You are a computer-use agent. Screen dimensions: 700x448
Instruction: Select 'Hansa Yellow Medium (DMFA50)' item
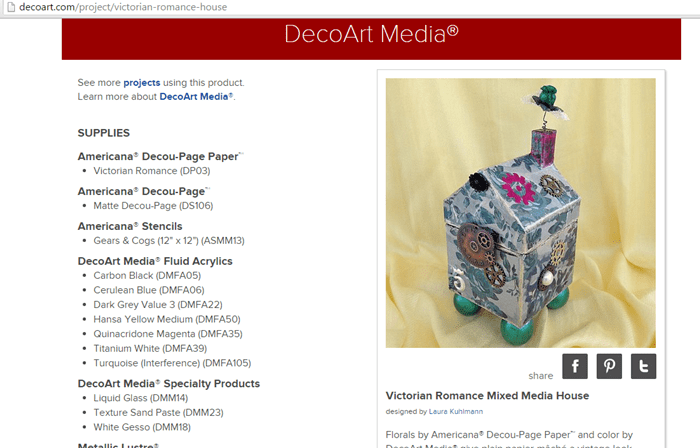(167, 319)
